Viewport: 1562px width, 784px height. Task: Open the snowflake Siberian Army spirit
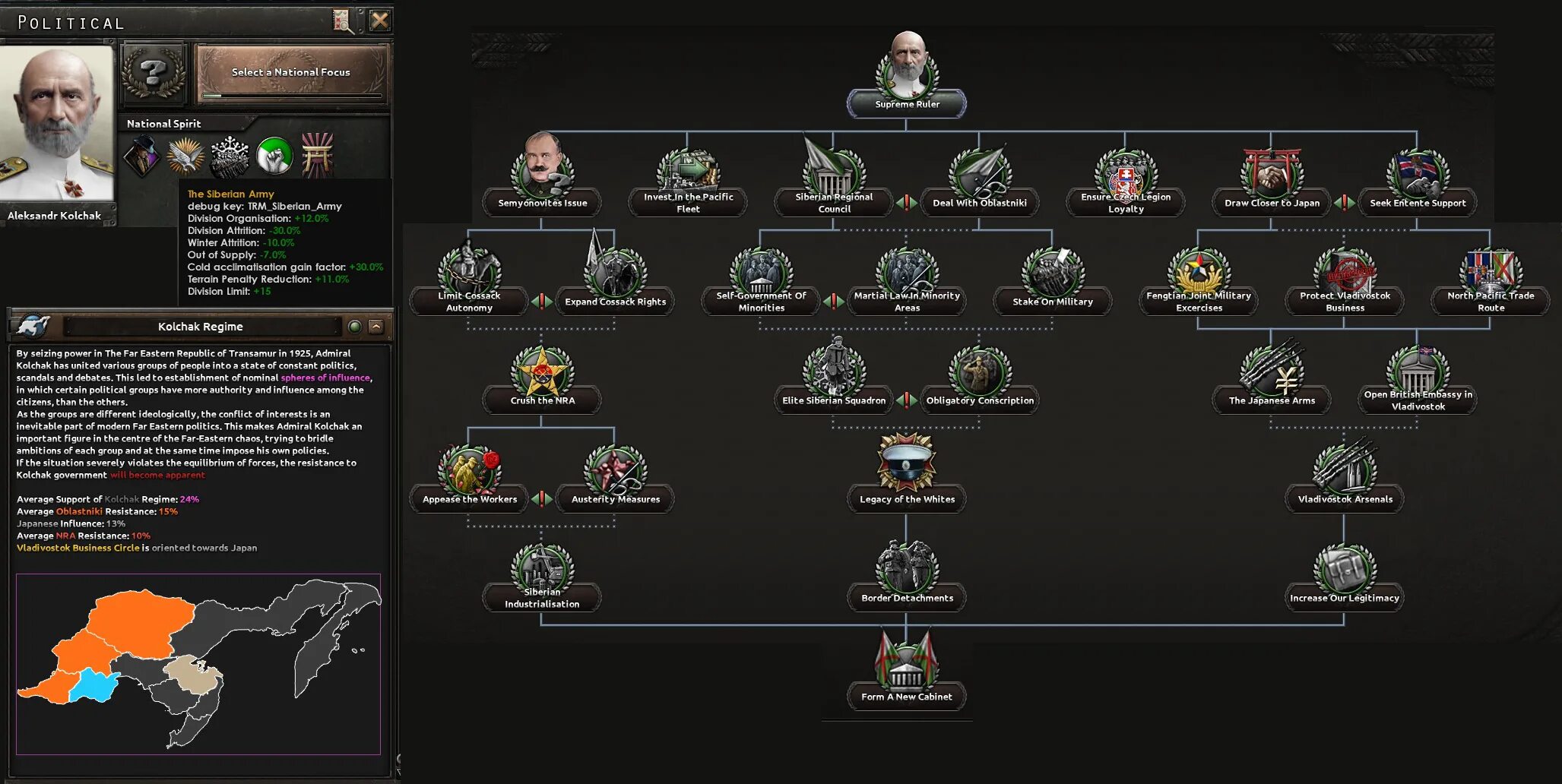(x=230, y=156)
